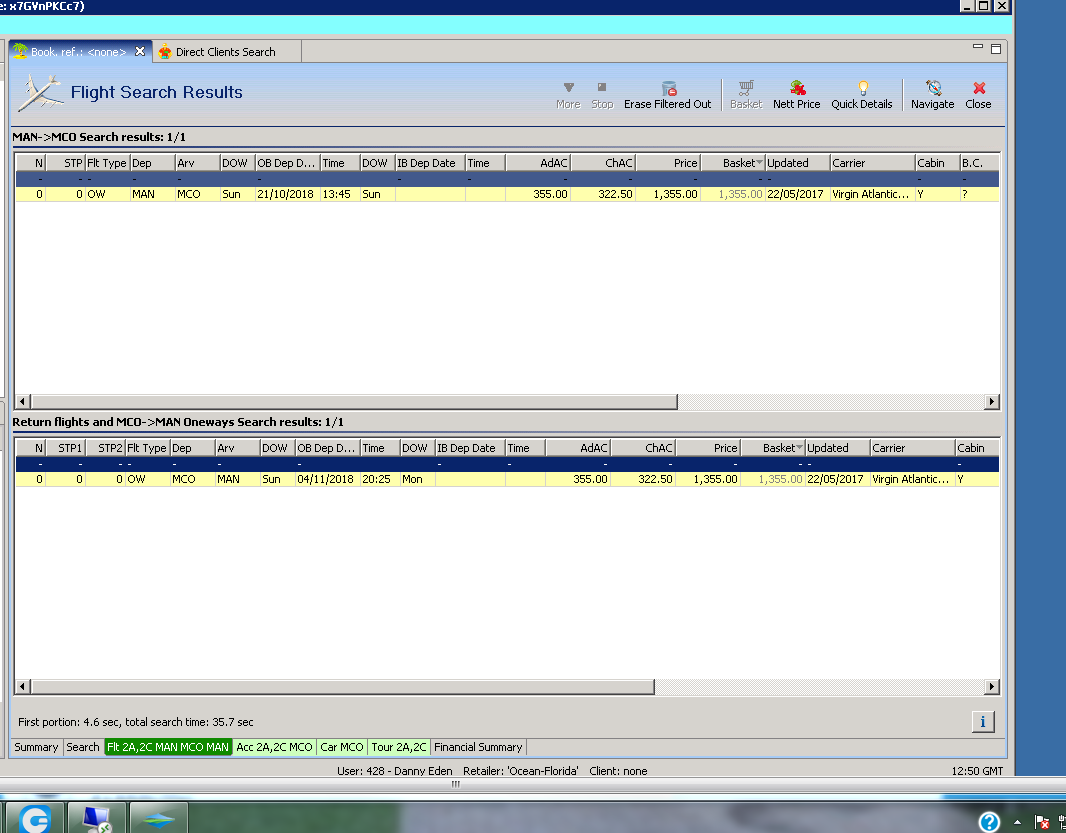1066x833 pixels.
Task: Click the Stop search icon
Action: [602, 87]
